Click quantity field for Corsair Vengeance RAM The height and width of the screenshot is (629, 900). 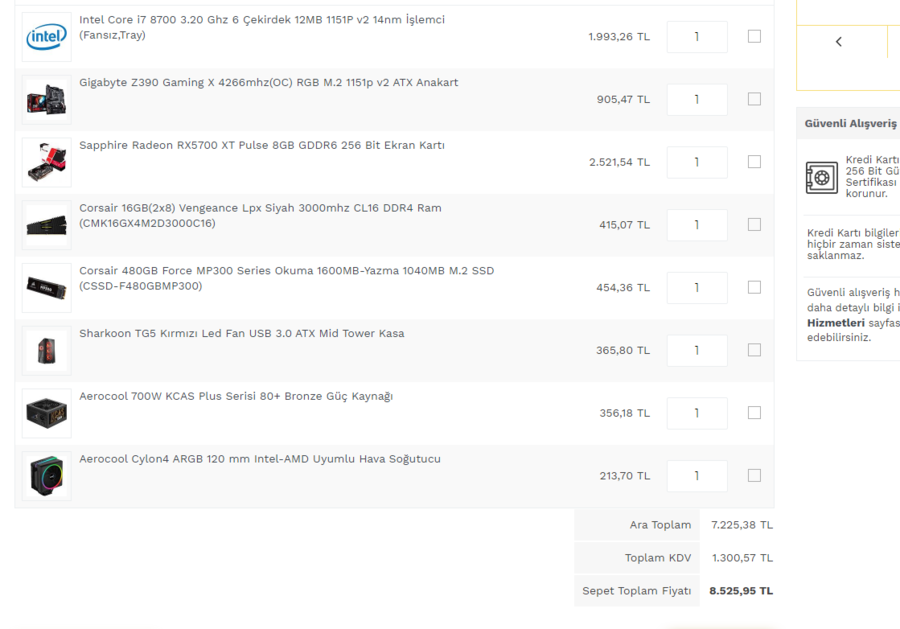pos(696,225)
